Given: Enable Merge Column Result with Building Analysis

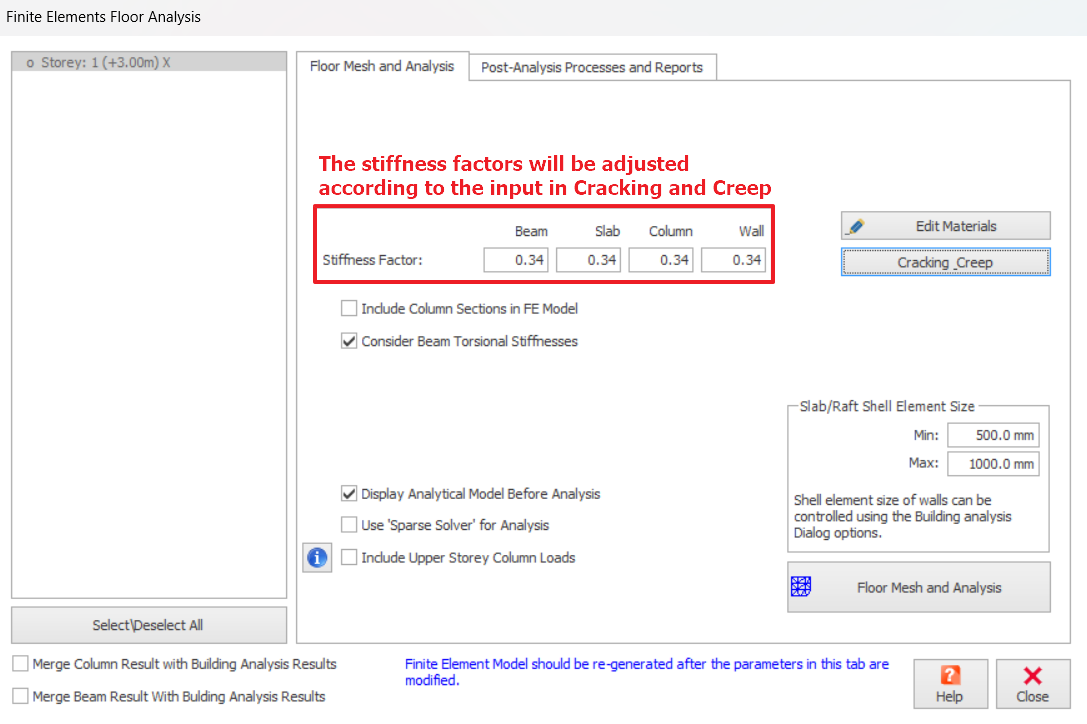Looking at the screenshot, I should [x=21, y=664].
